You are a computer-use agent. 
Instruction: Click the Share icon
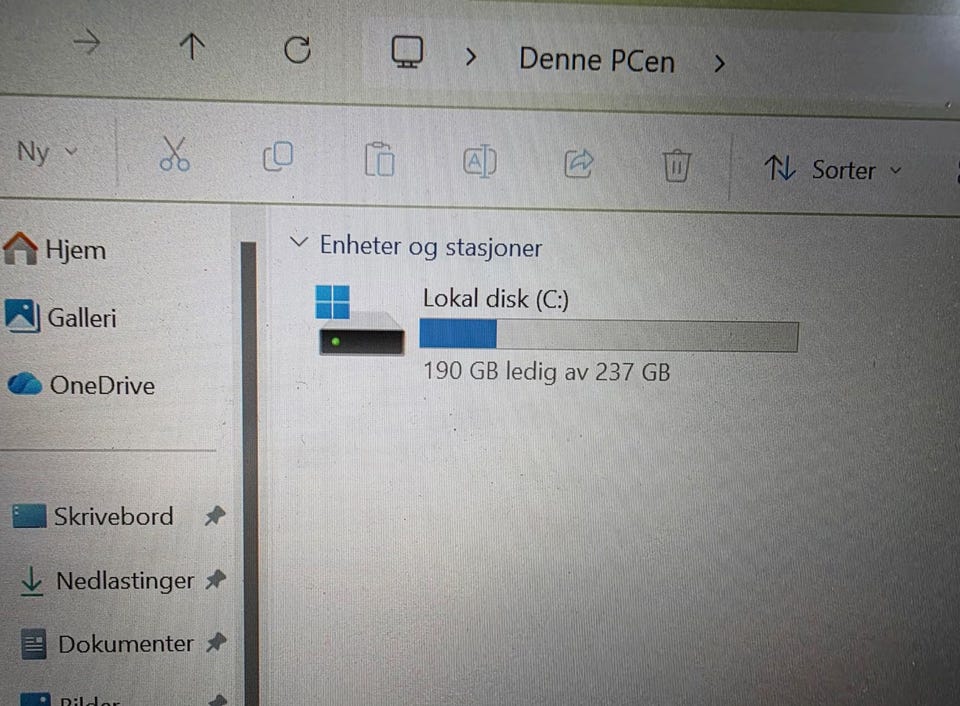tap(579, 163)
